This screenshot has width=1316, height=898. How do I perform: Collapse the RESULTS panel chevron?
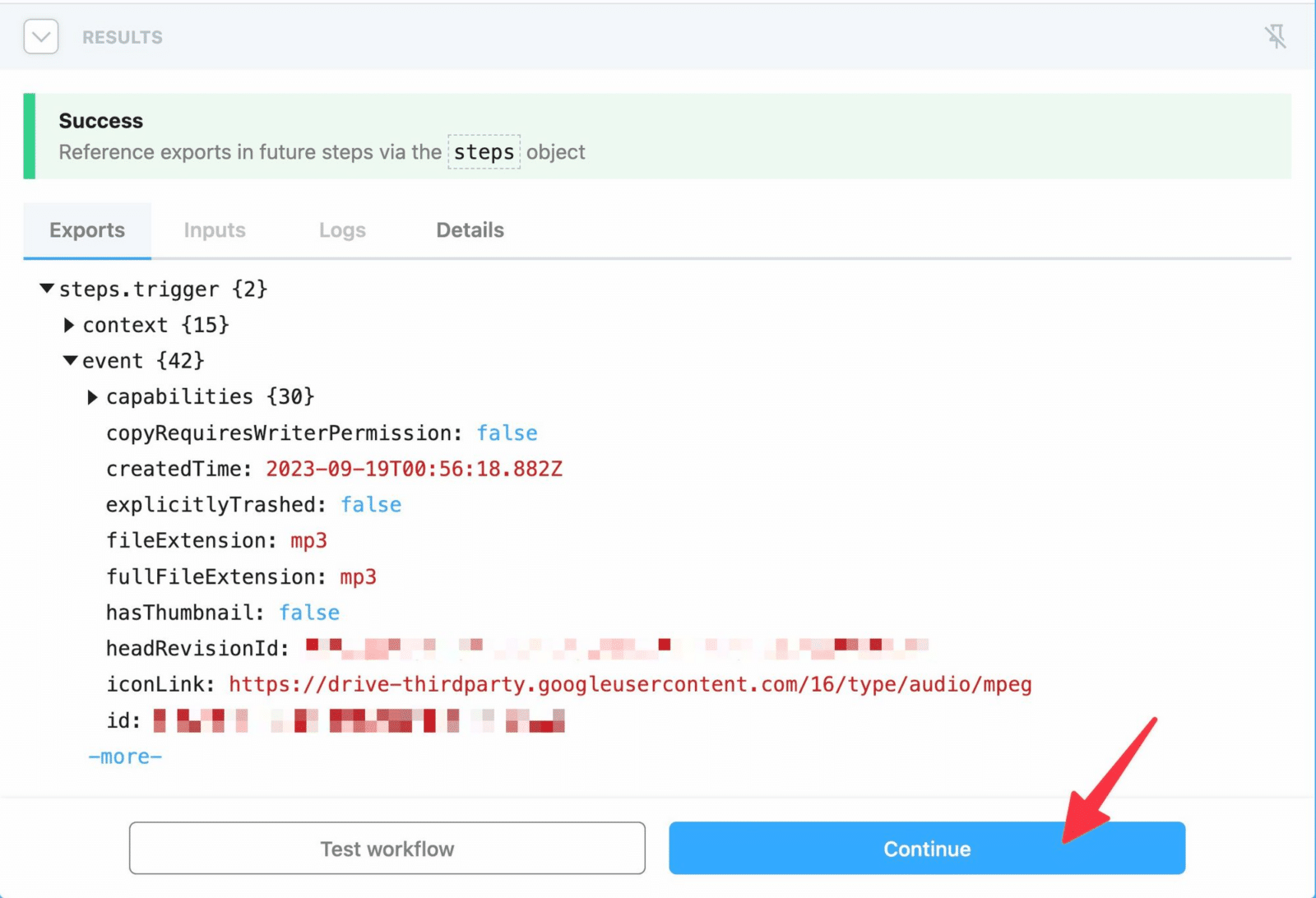pyautogui.click(x=40, y=36)
